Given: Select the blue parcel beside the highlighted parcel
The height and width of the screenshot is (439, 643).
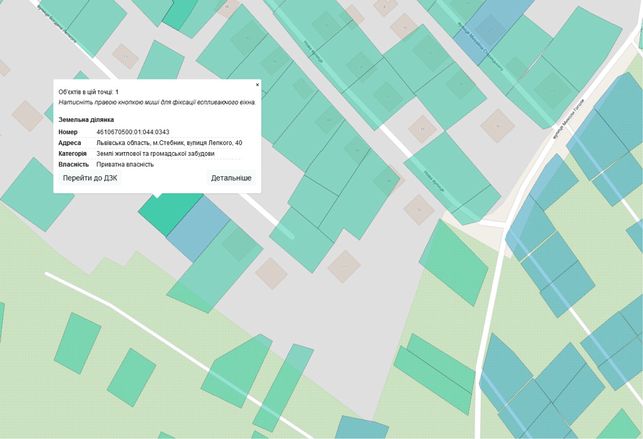Looking at the screenshot, I should pos(198,229).
